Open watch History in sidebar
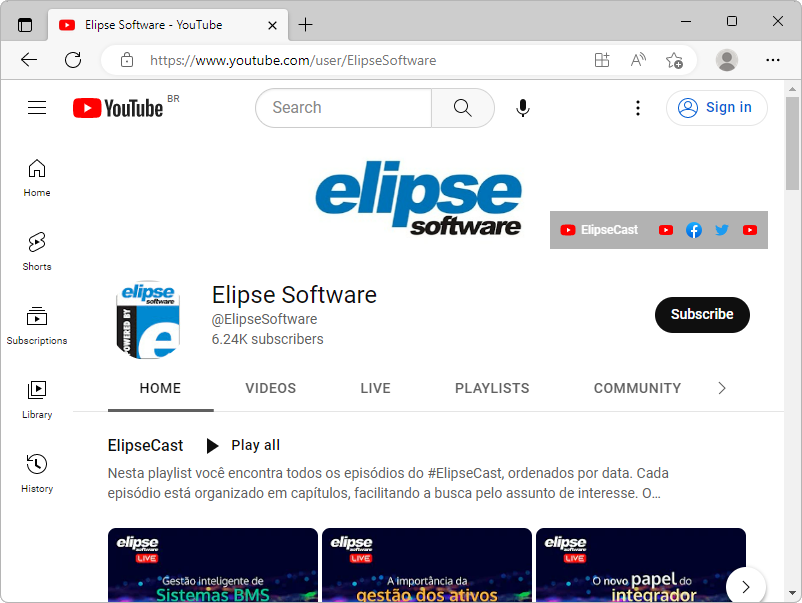The height and width of the screenshot is (603, 802). click(x=37, y=473)
